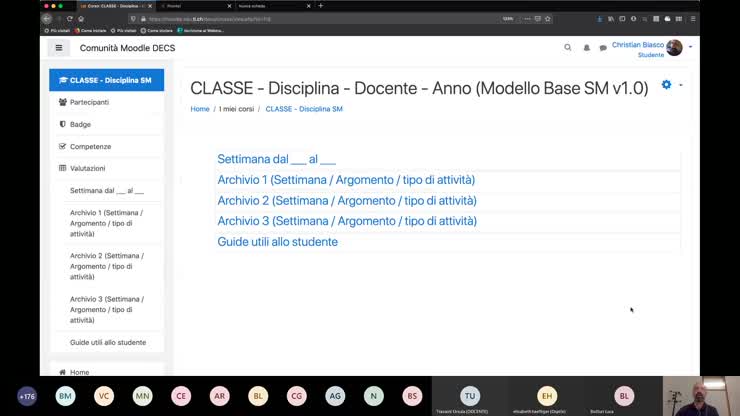Go to Home in the sidebar
This screenshot has width=740, height=416.
79,372
